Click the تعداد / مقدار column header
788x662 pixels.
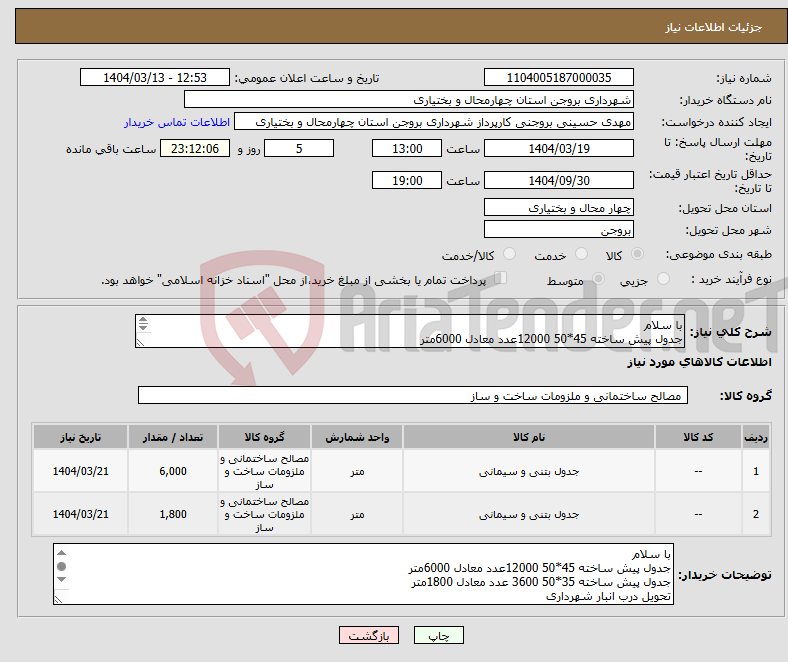173,437
